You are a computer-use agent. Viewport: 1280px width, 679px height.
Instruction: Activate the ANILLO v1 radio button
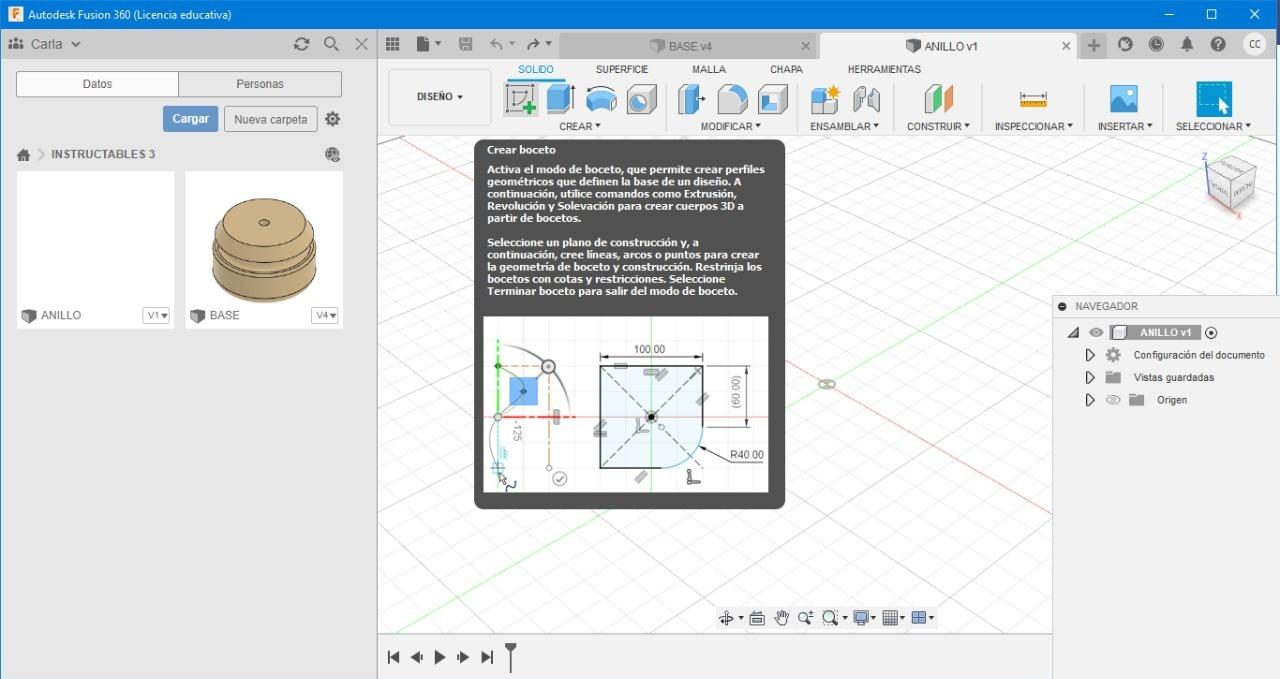point(1211,332)
